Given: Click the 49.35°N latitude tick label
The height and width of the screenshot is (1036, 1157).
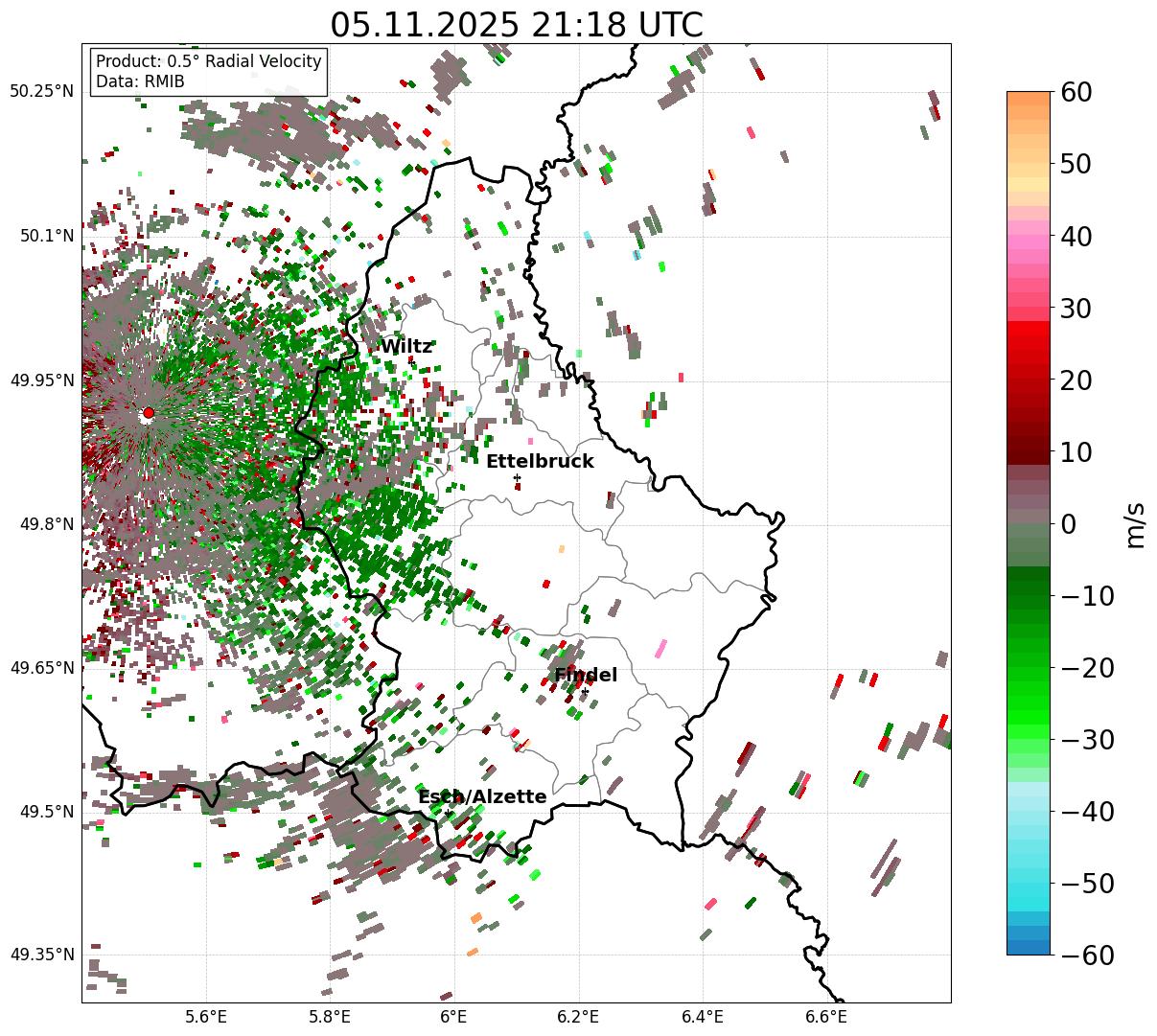Looking at the screenshot, I should pos(41,955).
